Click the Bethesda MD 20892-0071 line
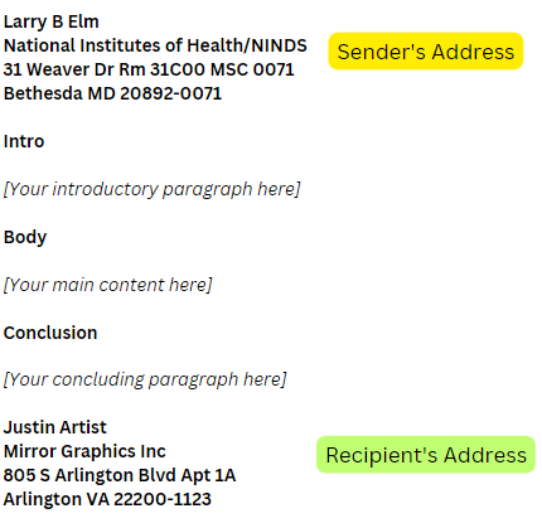This screenshot has height=529, width=542. pos(112,93)
